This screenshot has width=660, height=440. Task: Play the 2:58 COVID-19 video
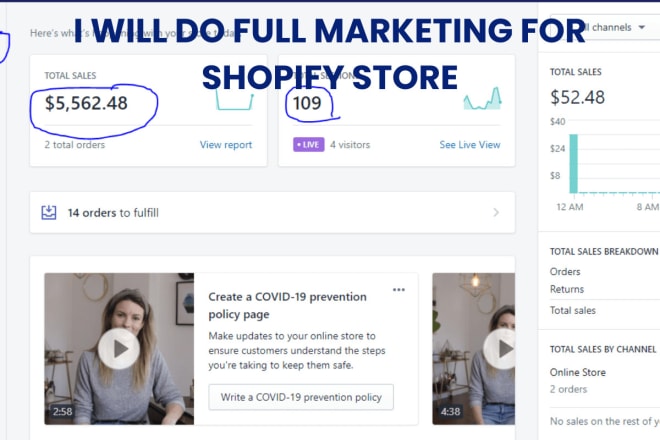[119, 349]
